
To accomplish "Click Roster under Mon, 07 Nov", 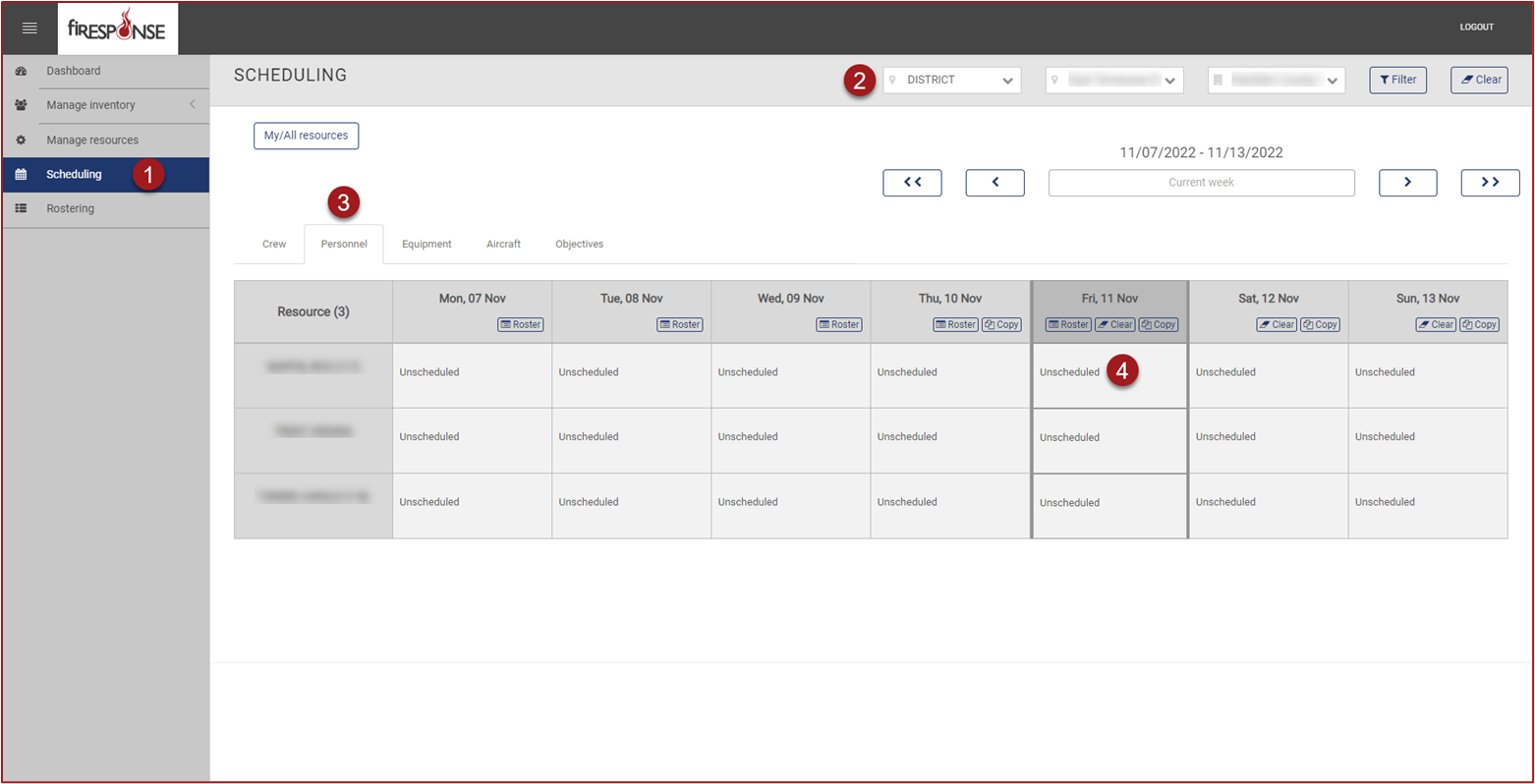I will (x=521, y=325).
